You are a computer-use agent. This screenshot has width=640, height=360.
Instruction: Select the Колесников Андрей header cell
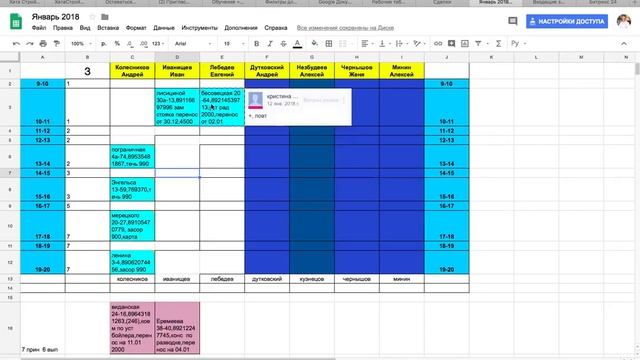(x=132, y=71)
